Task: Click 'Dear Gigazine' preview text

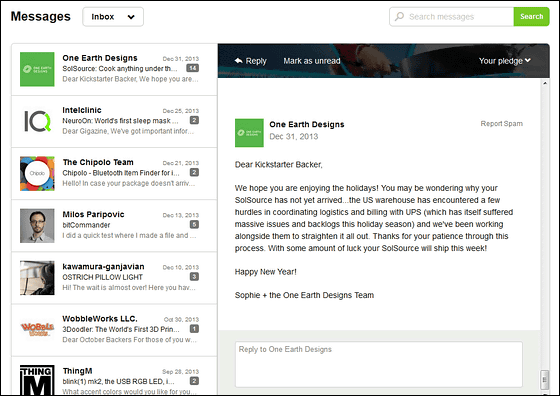Action: point(128,131)
